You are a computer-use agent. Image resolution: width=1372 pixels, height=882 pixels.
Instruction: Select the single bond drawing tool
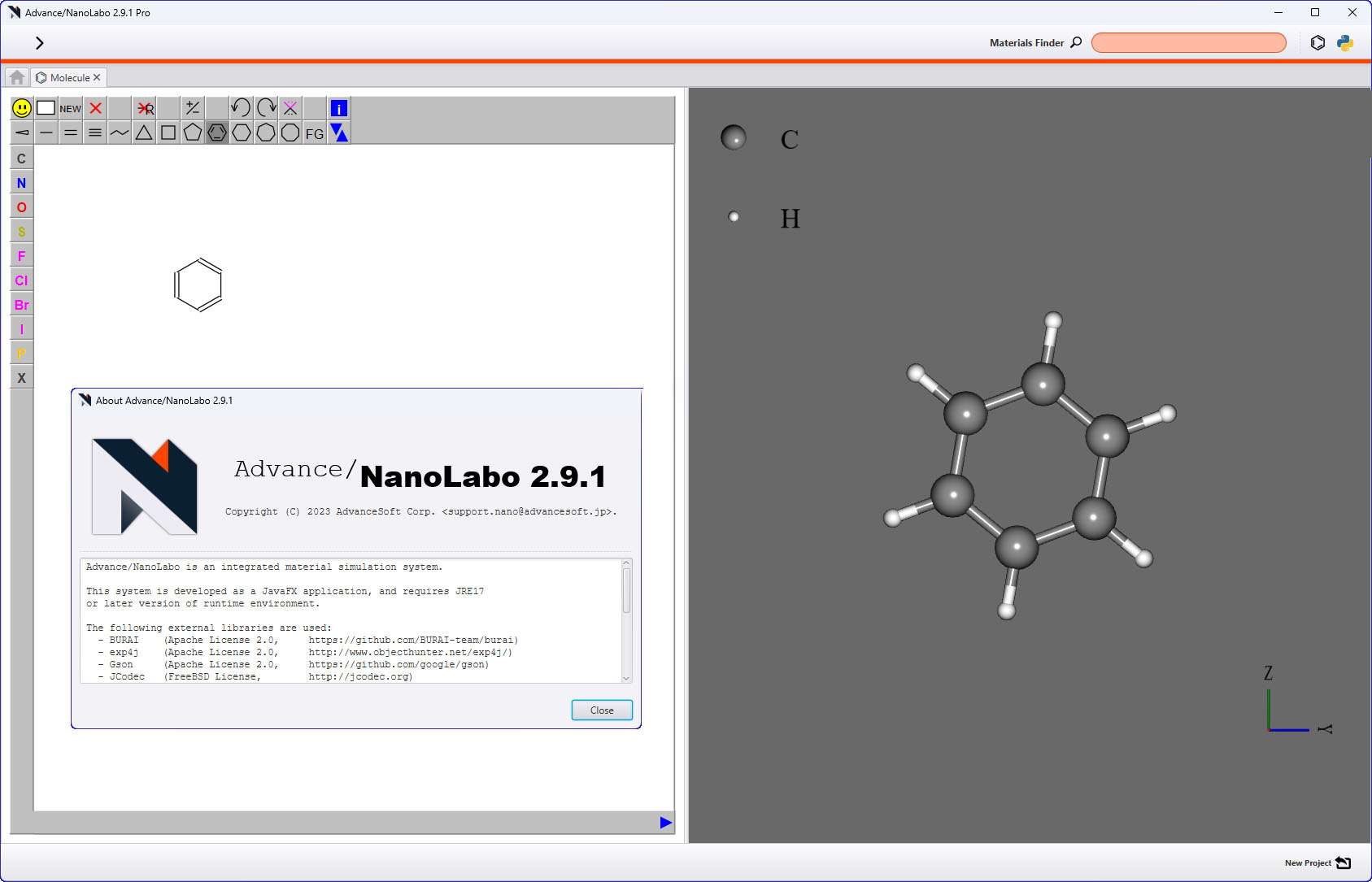point(46,132)
